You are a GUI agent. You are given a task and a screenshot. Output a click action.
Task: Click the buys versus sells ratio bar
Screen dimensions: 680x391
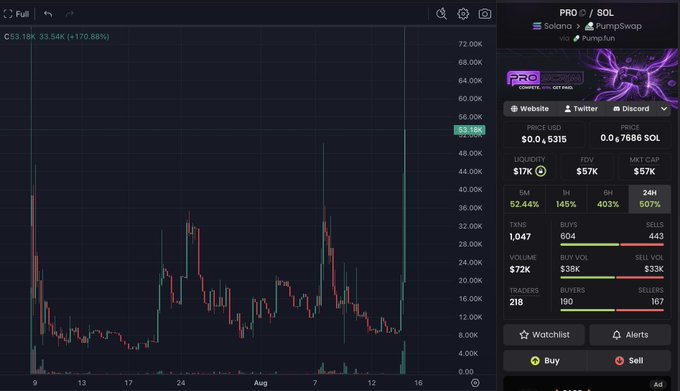611,245
